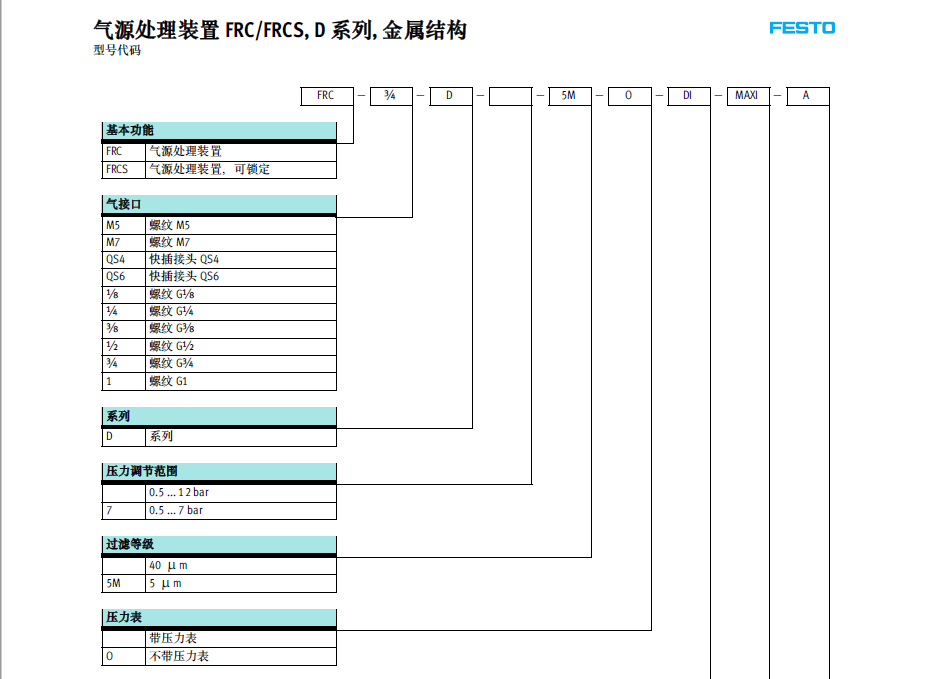This screenshot has width=935, height=679.
Task: Click the 气接口 table header
Action: point(219,204)
